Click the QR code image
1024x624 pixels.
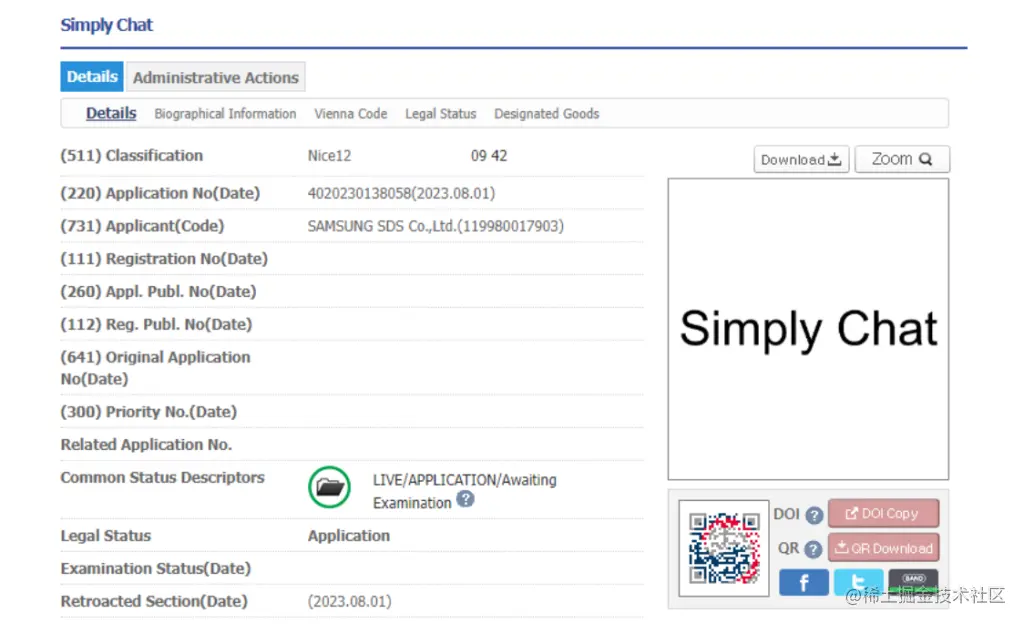(724, 548)
